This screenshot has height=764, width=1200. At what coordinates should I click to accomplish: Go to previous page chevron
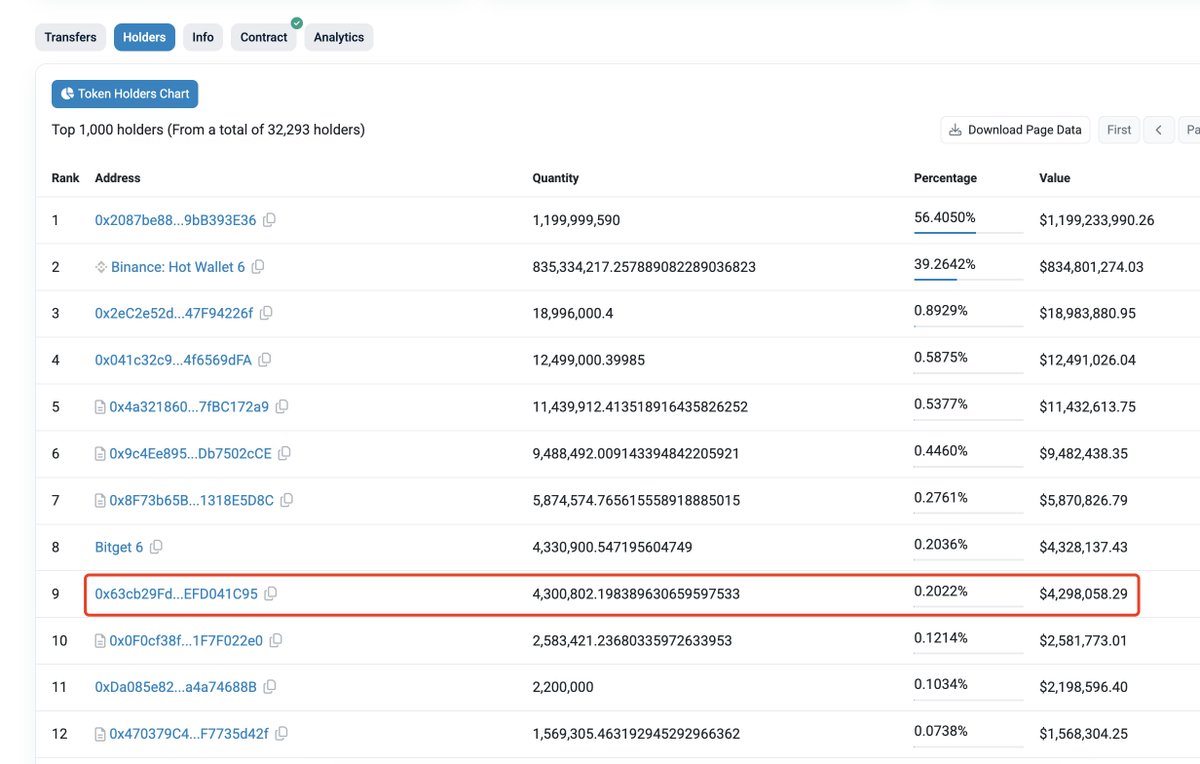[x=1158, y=130]
